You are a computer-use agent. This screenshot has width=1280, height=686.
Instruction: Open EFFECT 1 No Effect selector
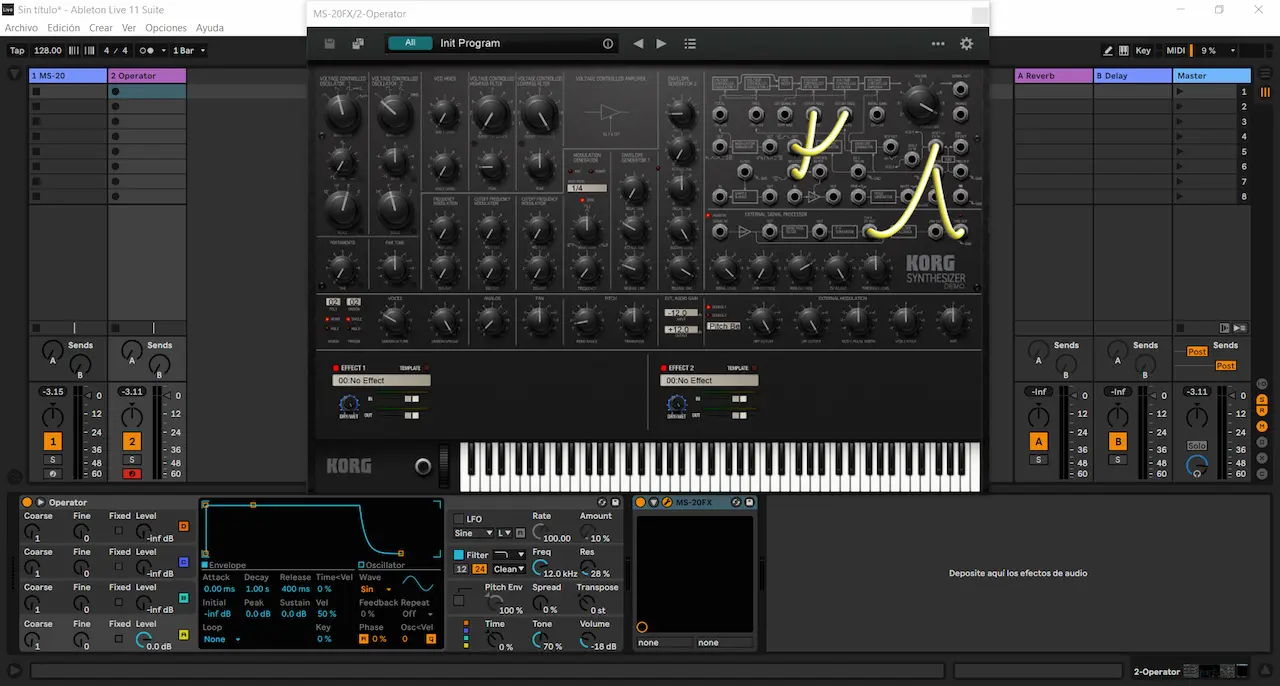(381, 381)
